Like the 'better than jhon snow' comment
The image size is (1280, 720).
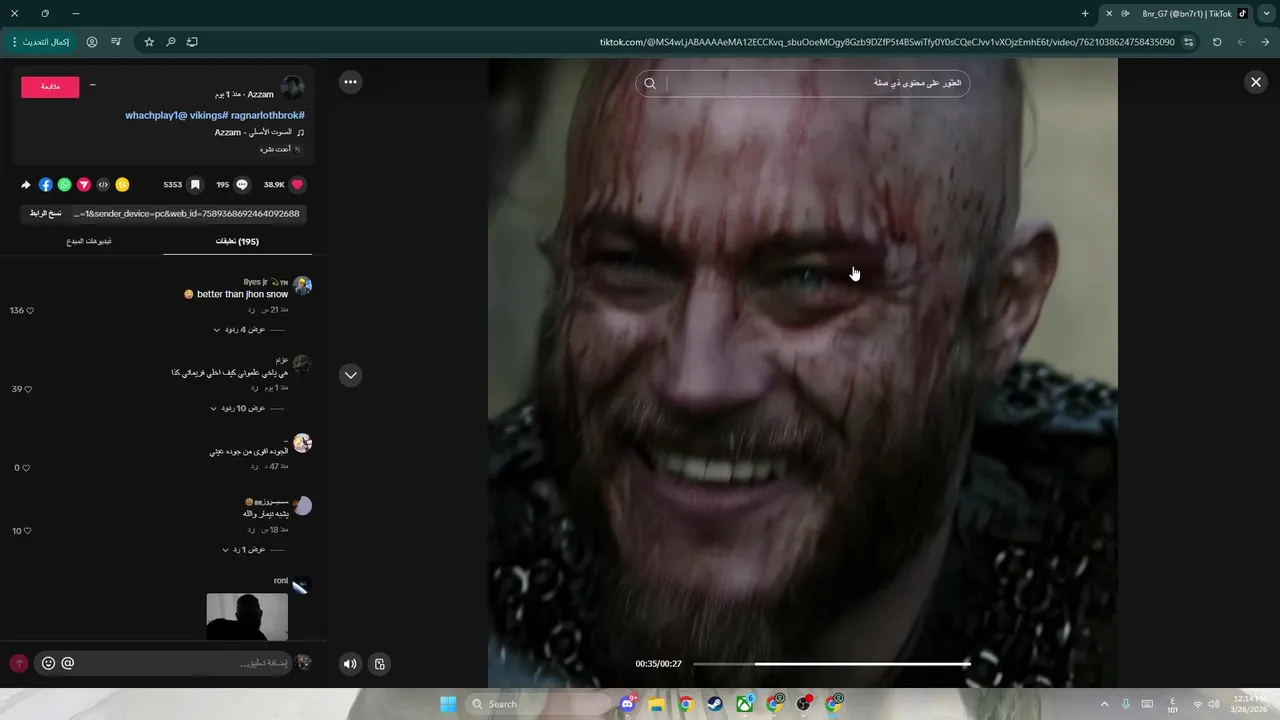pyautogui.click(x=30, y=311)
